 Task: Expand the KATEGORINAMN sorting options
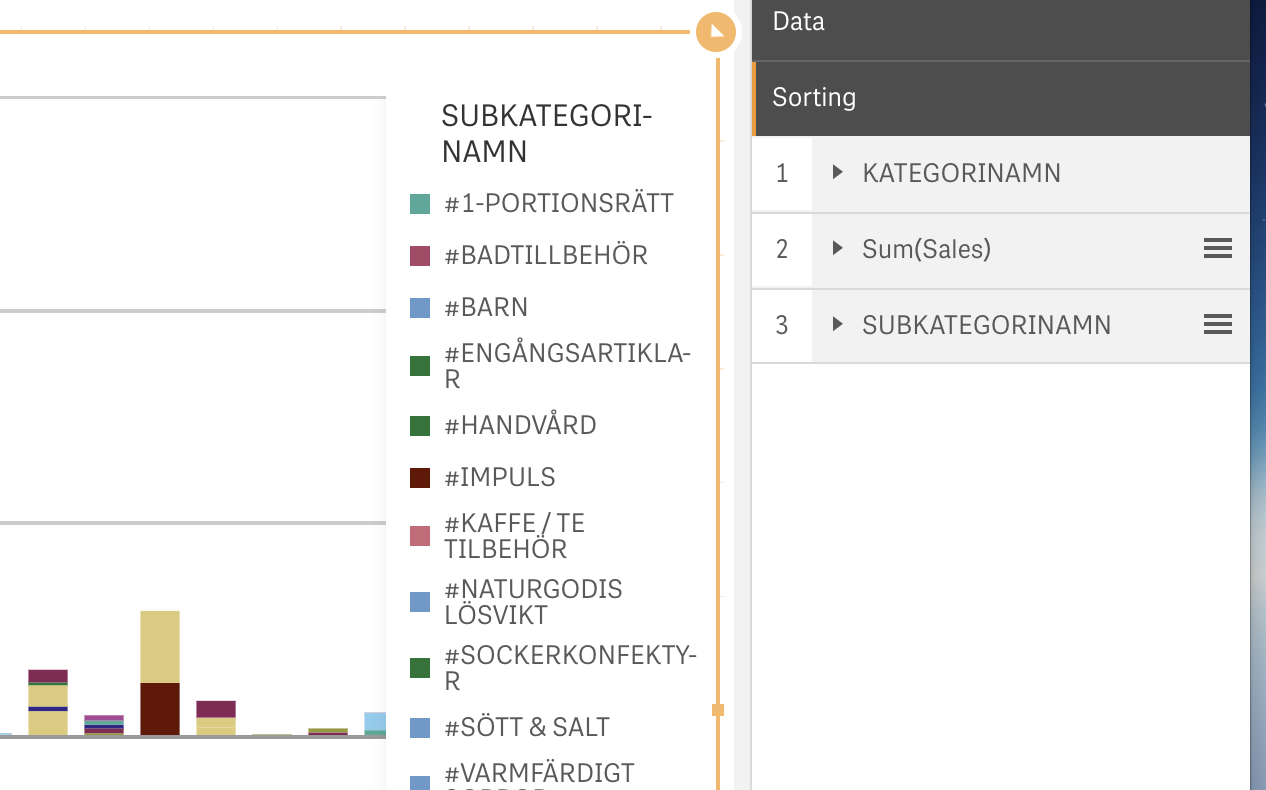tap(838, 173)
